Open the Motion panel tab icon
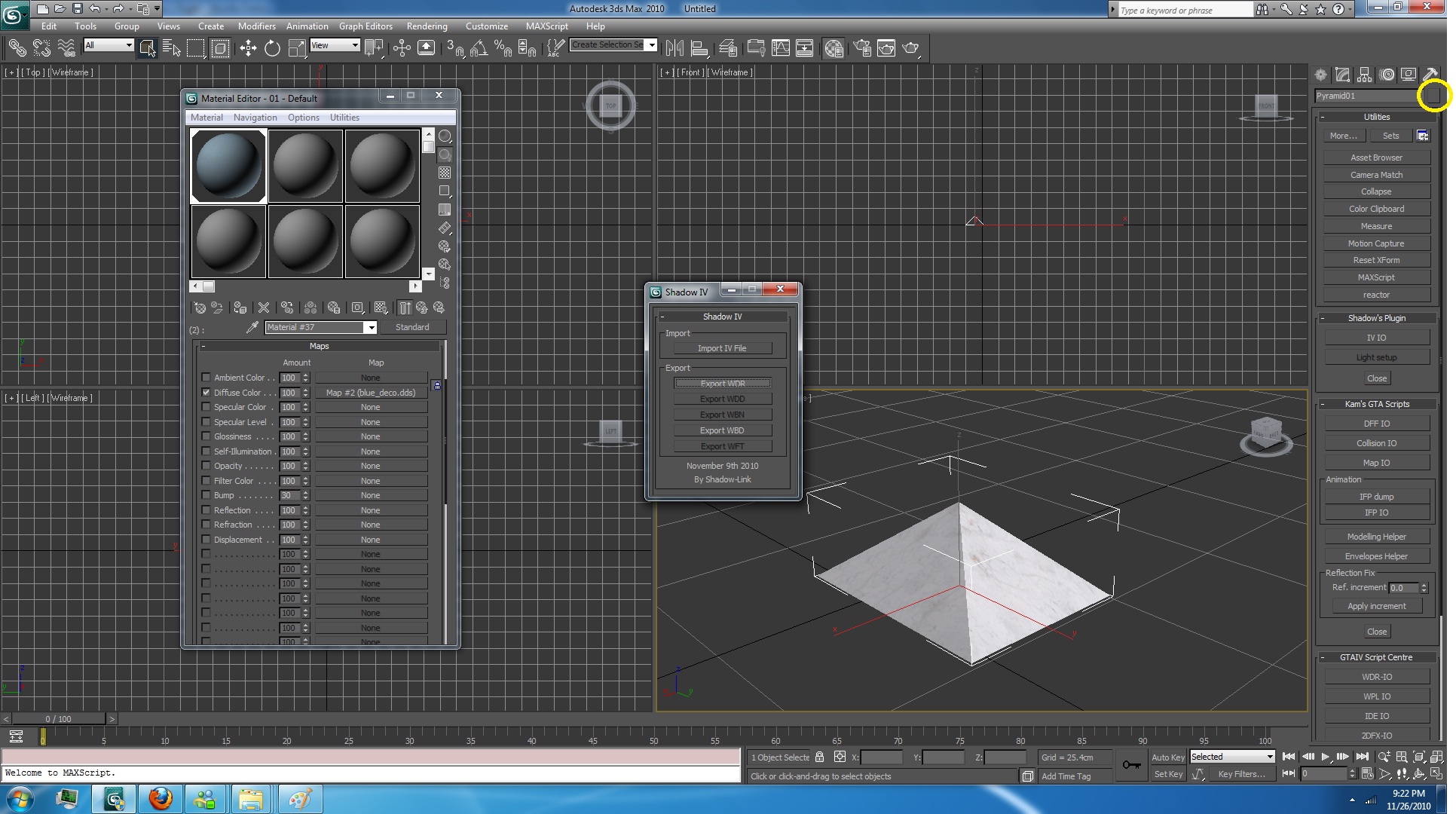Image resolution: width=1456 pixels, height=814 pixels. pyautogui.click(x=1387, y=75)
